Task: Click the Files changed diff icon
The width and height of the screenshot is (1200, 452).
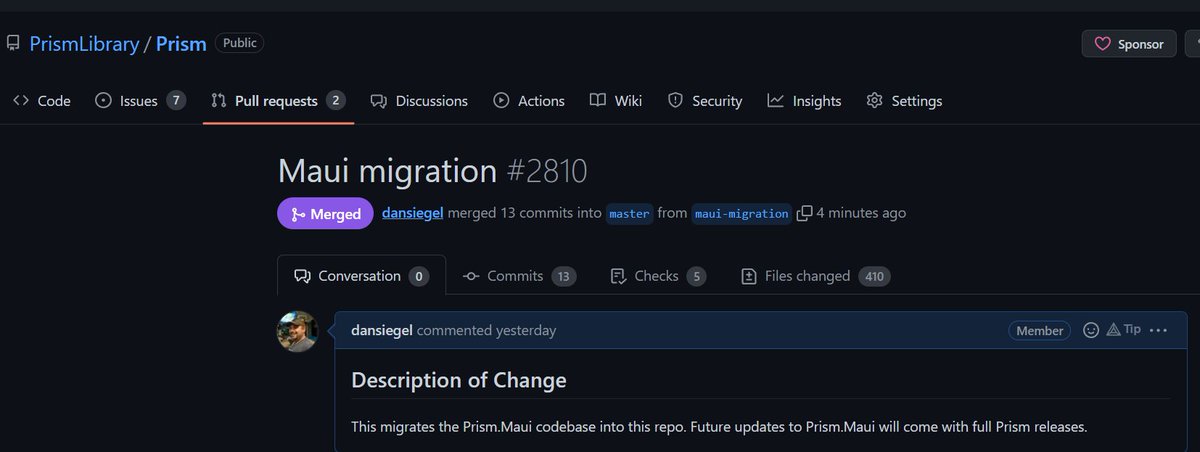Action: [x=748, y=276]
